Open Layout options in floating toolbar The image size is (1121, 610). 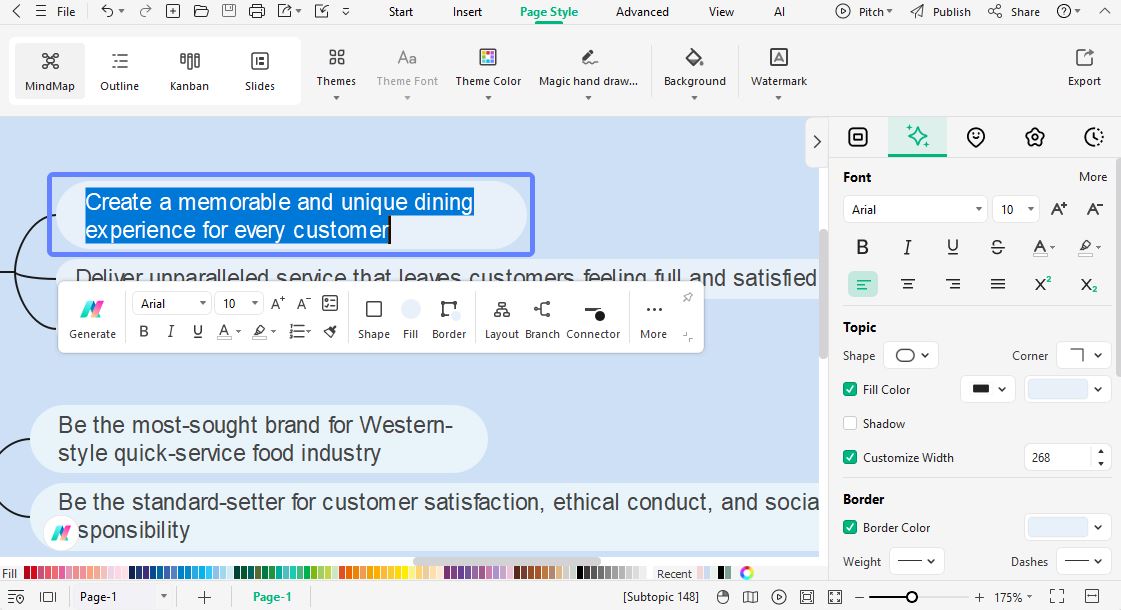[x=502, y=318]
